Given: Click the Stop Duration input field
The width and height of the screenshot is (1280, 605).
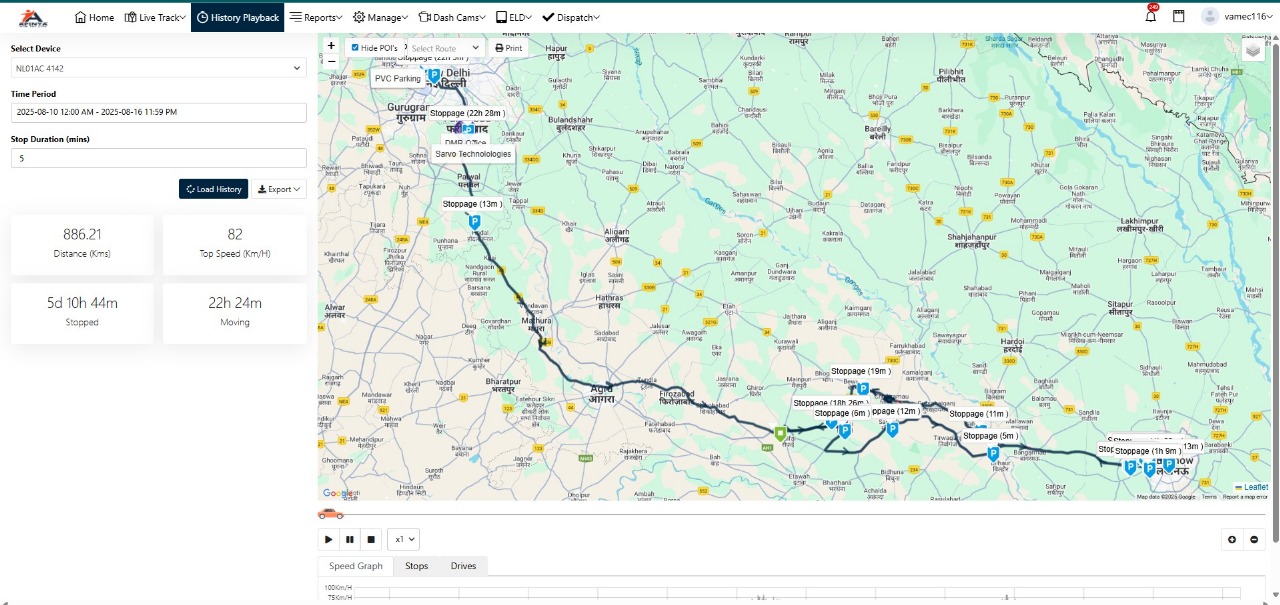Looking at the screenshot, I should click(x=158, y=158).
